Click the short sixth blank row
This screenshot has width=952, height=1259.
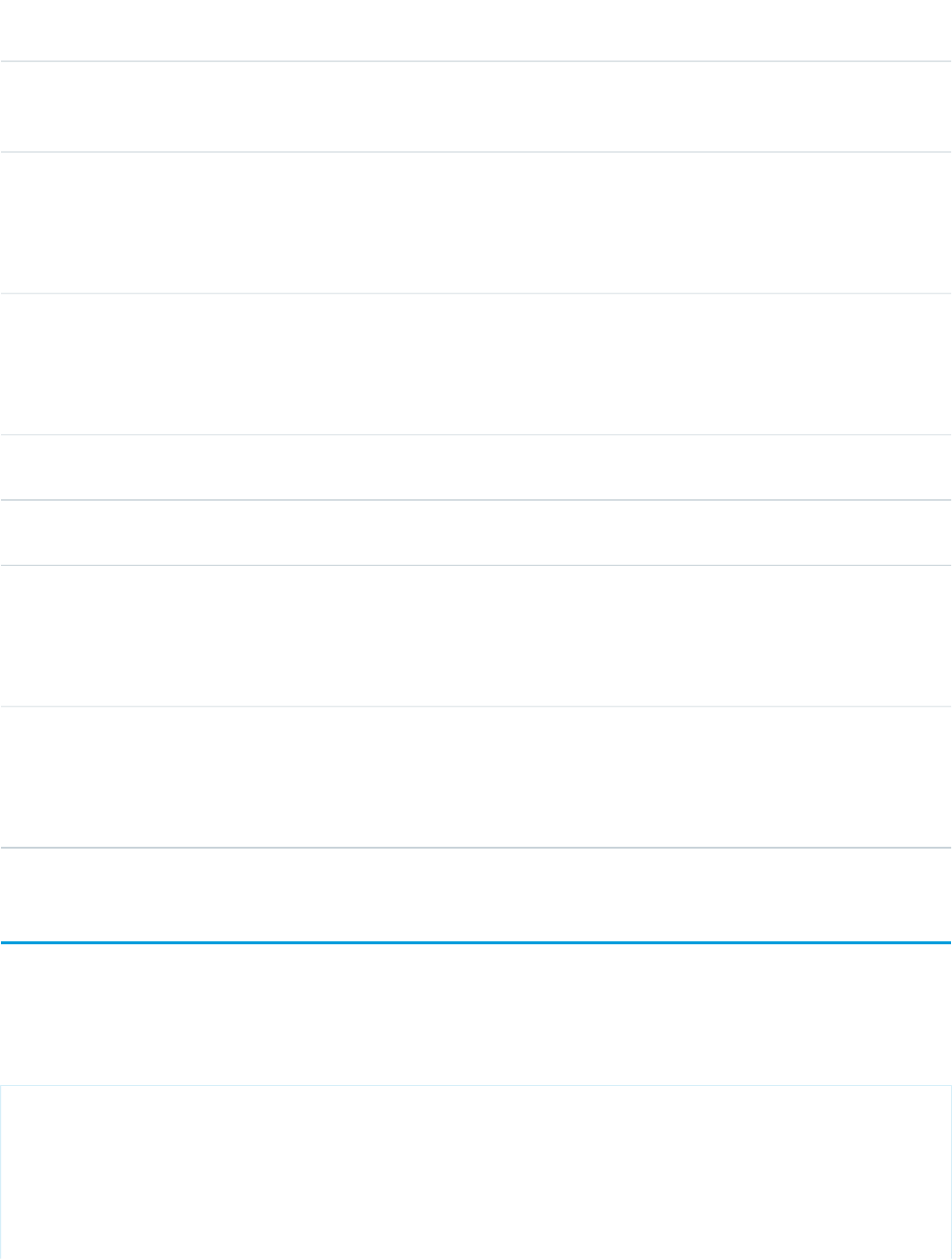[476, 533]
